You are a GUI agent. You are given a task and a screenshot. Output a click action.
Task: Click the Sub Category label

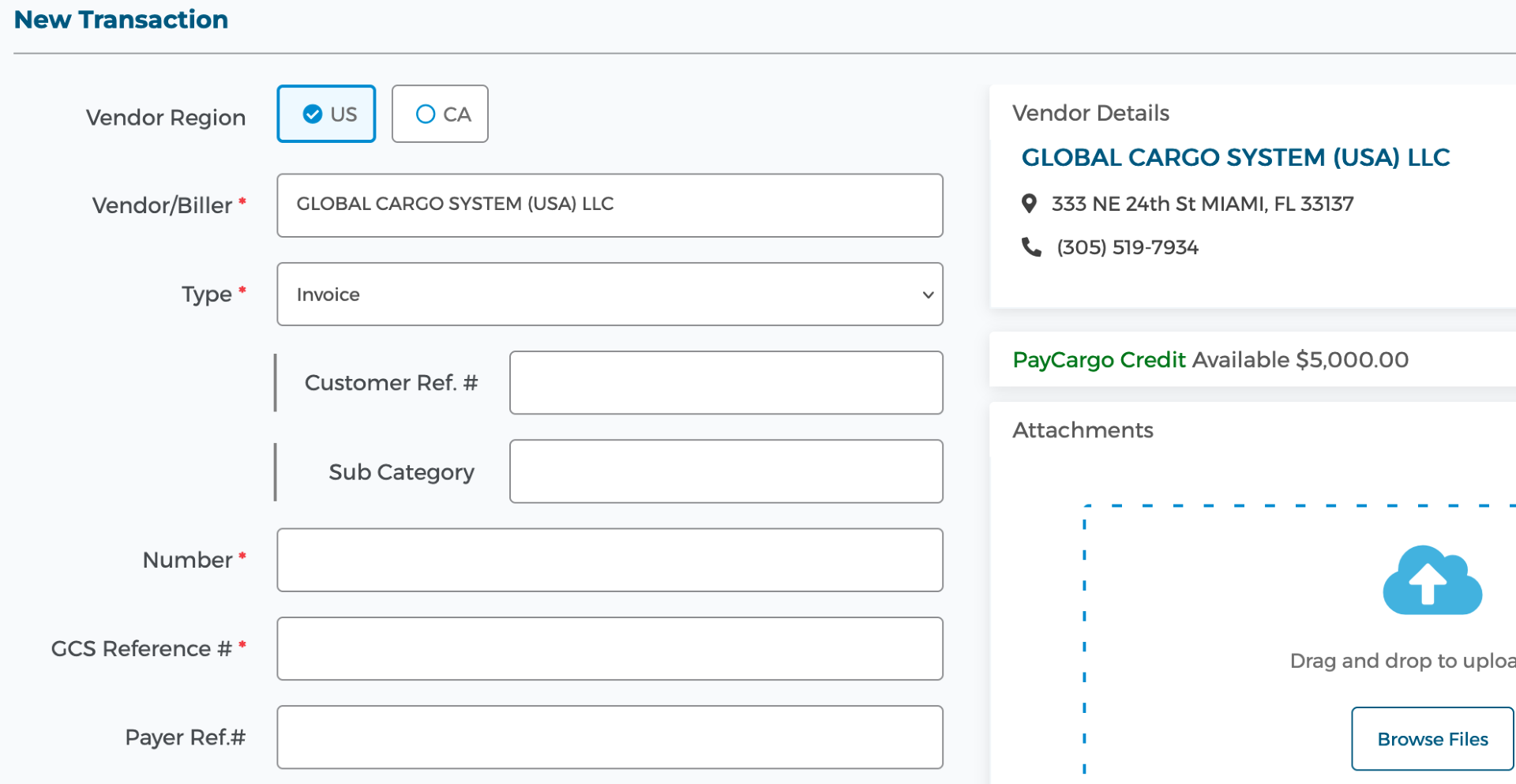401,472
